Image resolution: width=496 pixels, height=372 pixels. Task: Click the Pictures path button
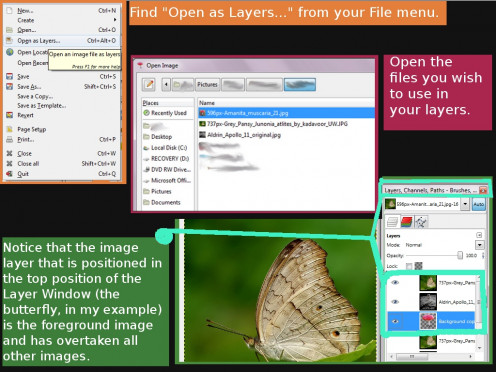pyautogui.click(x=207, y=84)
